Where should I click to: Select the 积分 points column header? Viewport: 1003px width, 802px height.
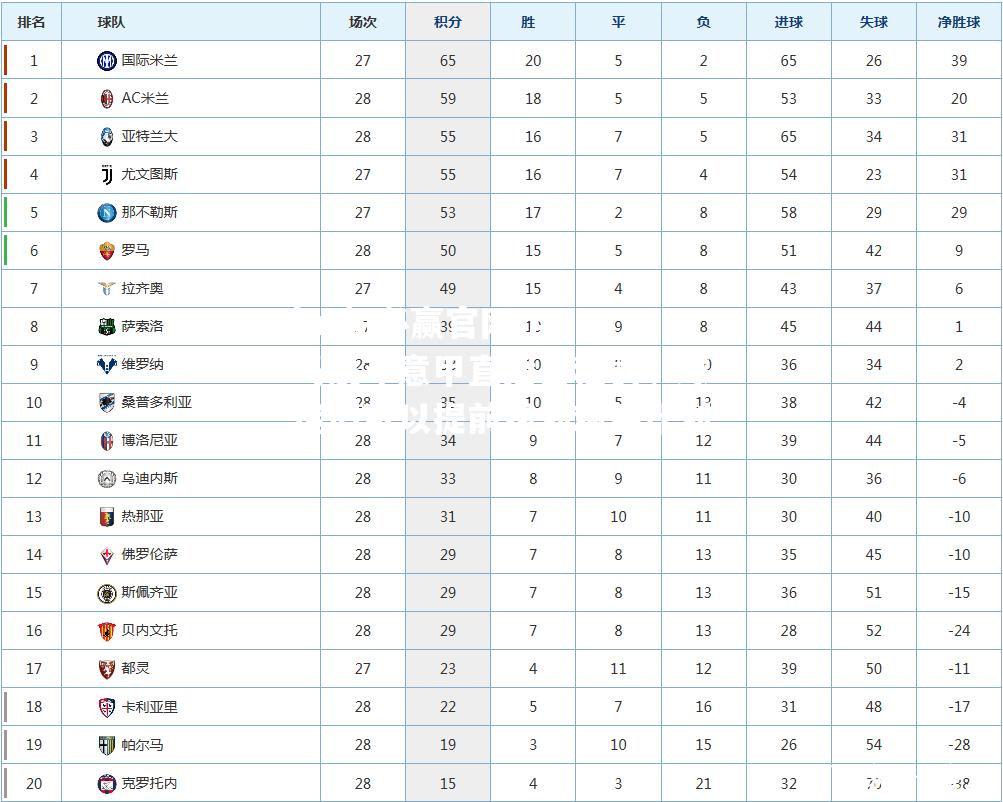point(448,22)
